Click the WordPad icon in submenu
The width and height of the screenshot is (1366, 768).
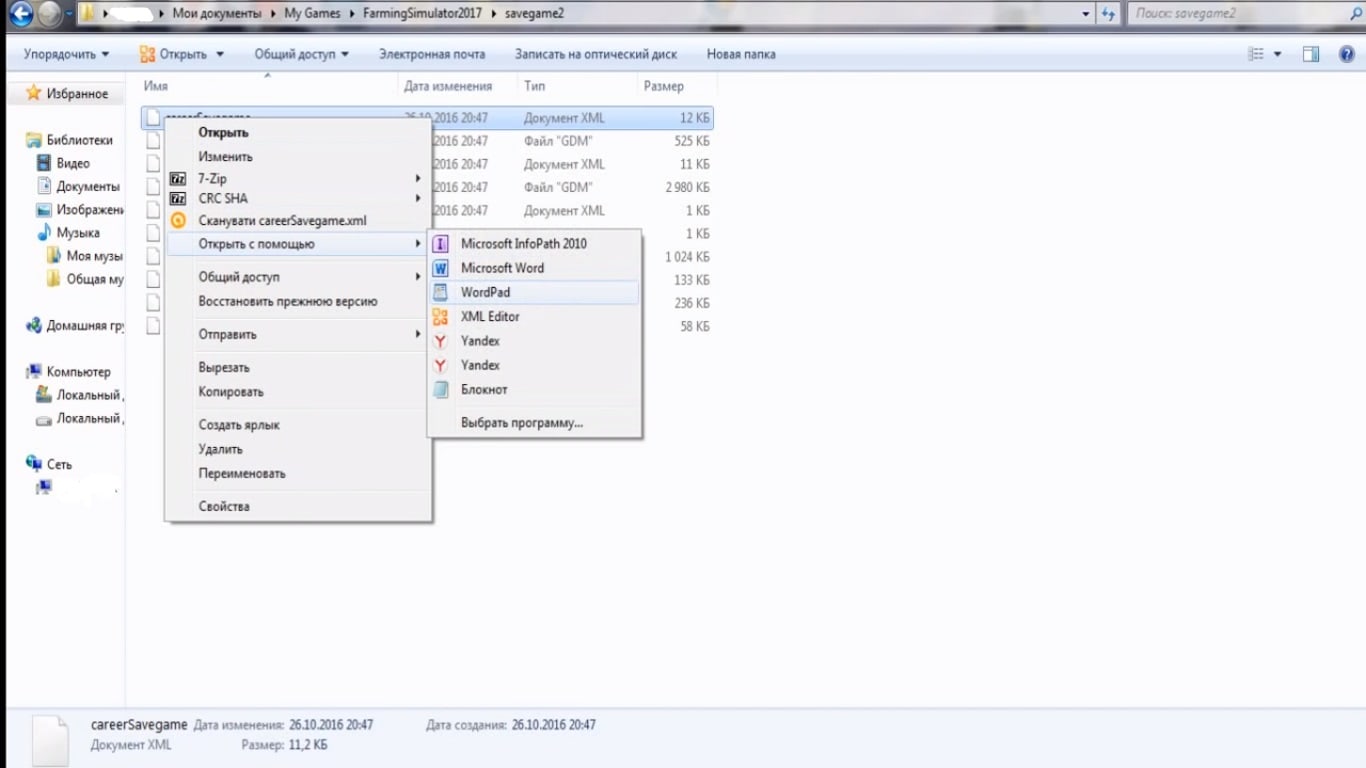[x=440, y=292]
